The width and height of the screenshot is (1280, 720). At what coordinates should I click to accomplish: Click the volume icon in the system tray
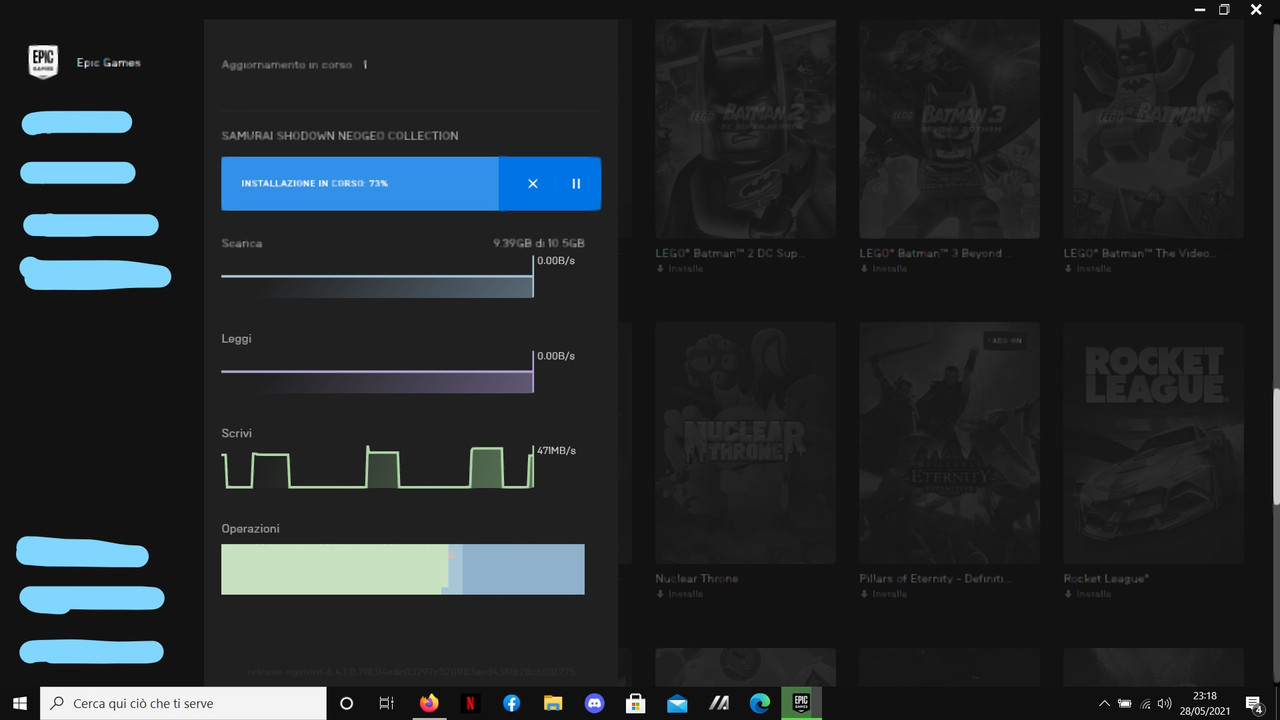[1166, 703]
